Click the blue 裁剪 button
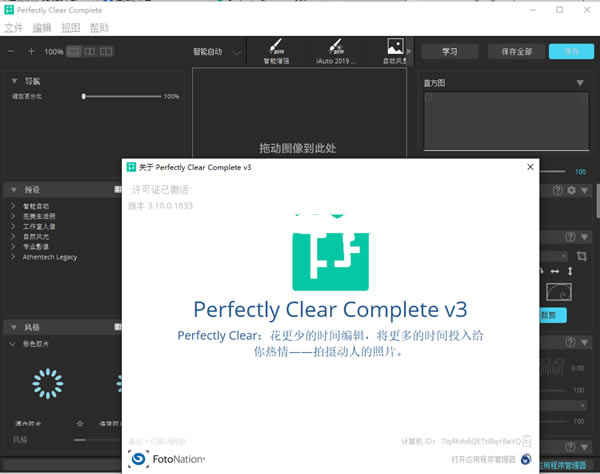 coord(553,315)
